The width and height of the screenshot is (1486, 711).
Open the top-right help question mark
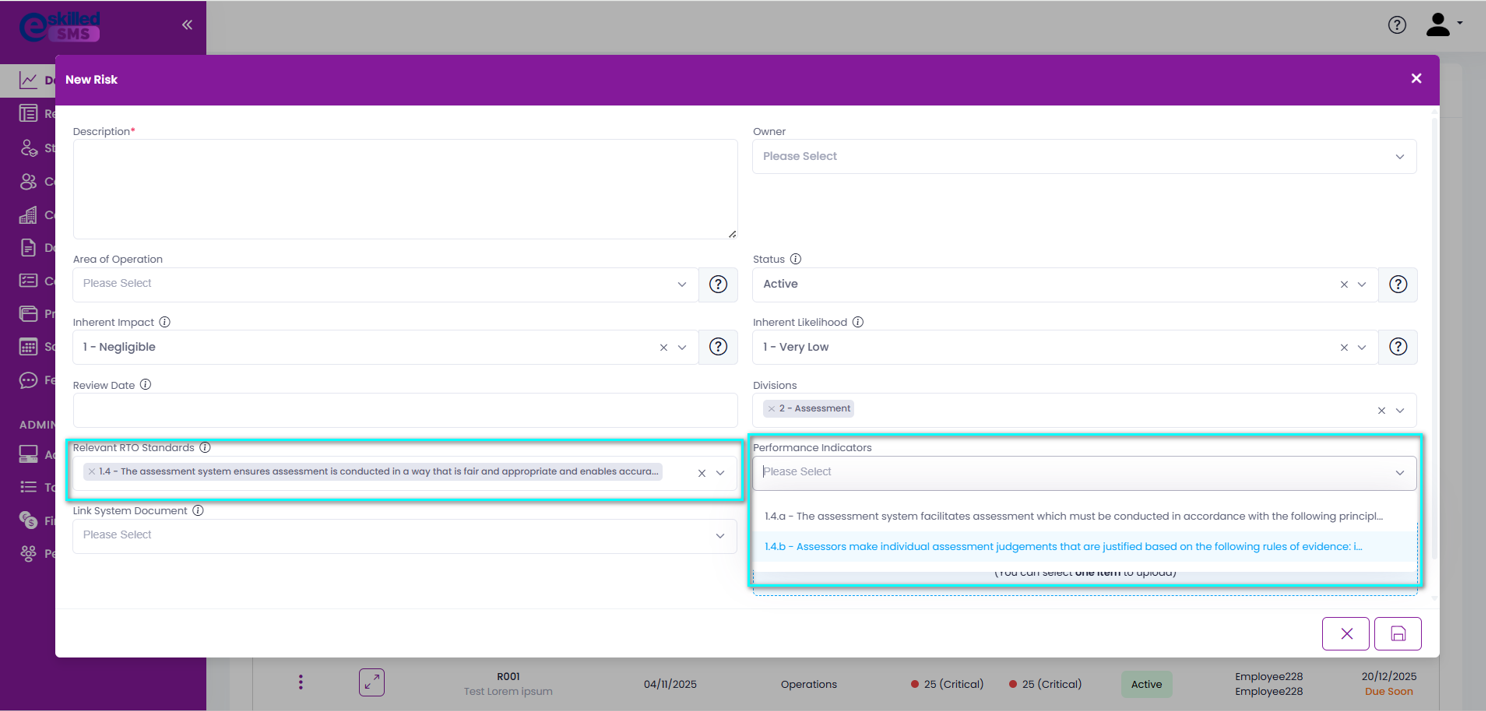1397,26
